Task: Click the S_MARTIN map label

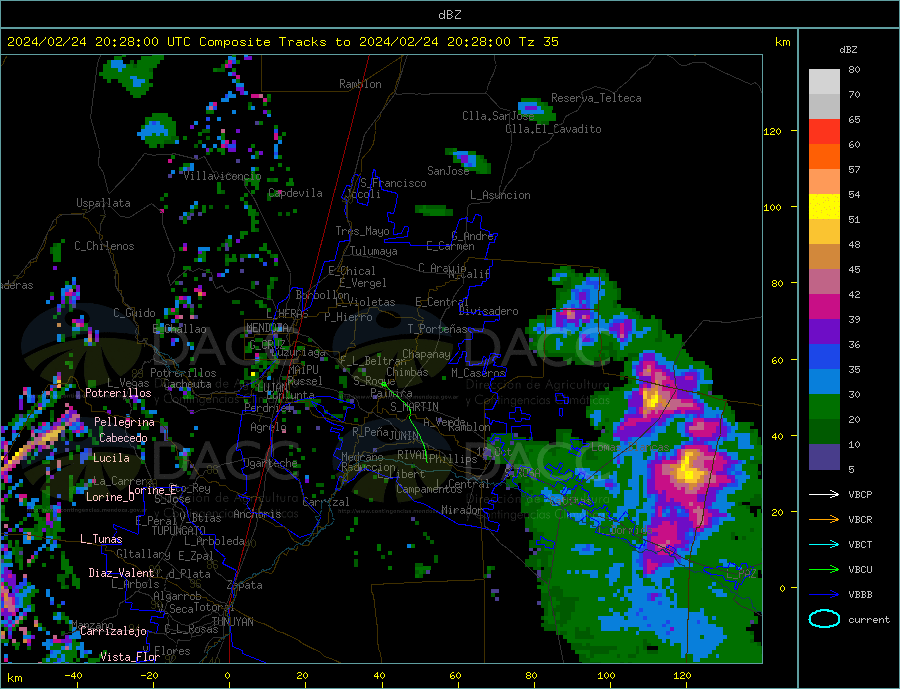Action: [x=414, y=407]
